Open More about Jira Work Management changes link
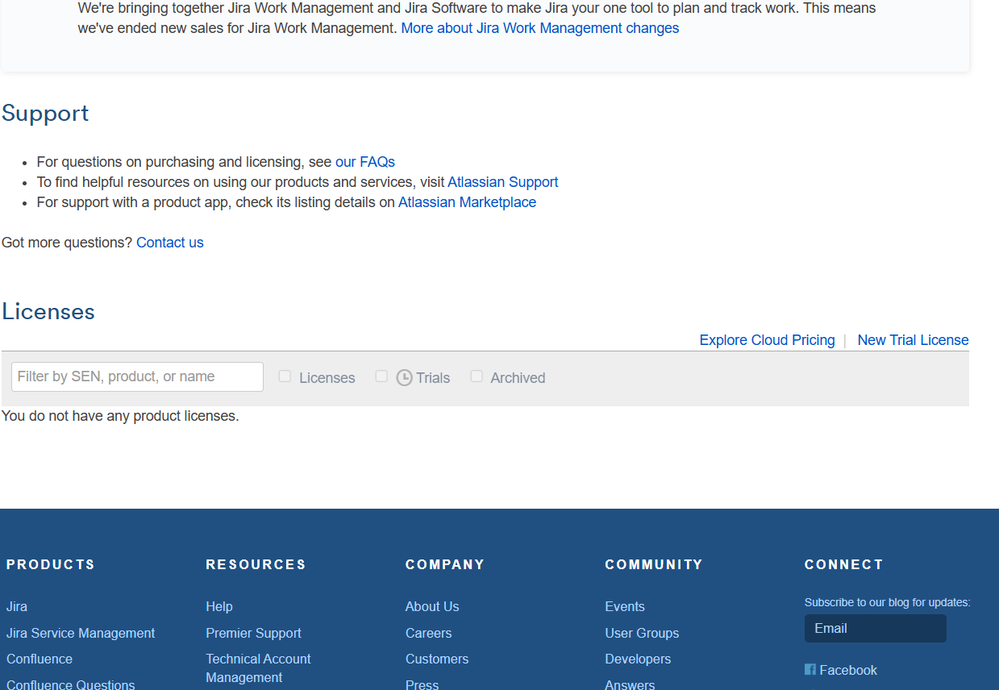The image size is (999, 690). 540,28
